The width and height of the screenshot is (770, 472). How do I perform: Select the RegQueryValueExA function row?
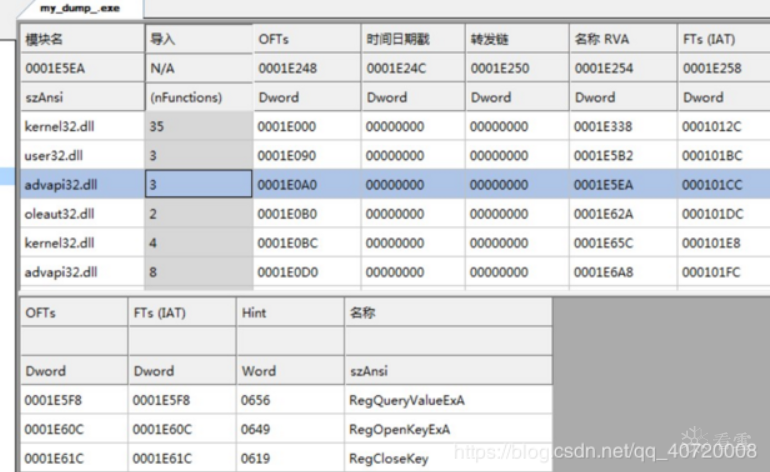(x=286, y=400)
